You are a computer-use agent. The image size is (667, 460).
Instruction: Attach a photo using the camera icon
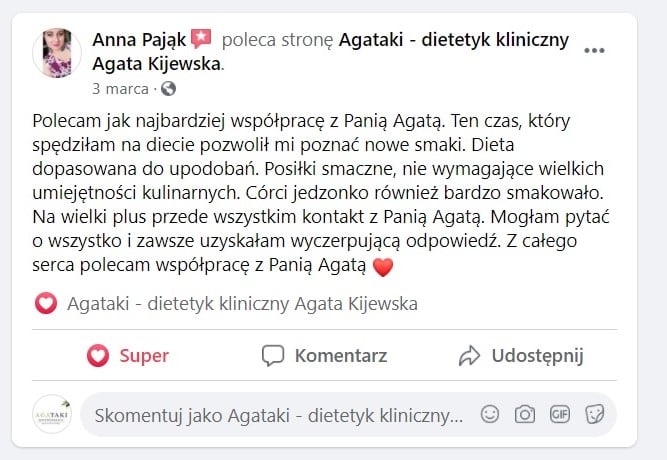click(x=524, y=413)
